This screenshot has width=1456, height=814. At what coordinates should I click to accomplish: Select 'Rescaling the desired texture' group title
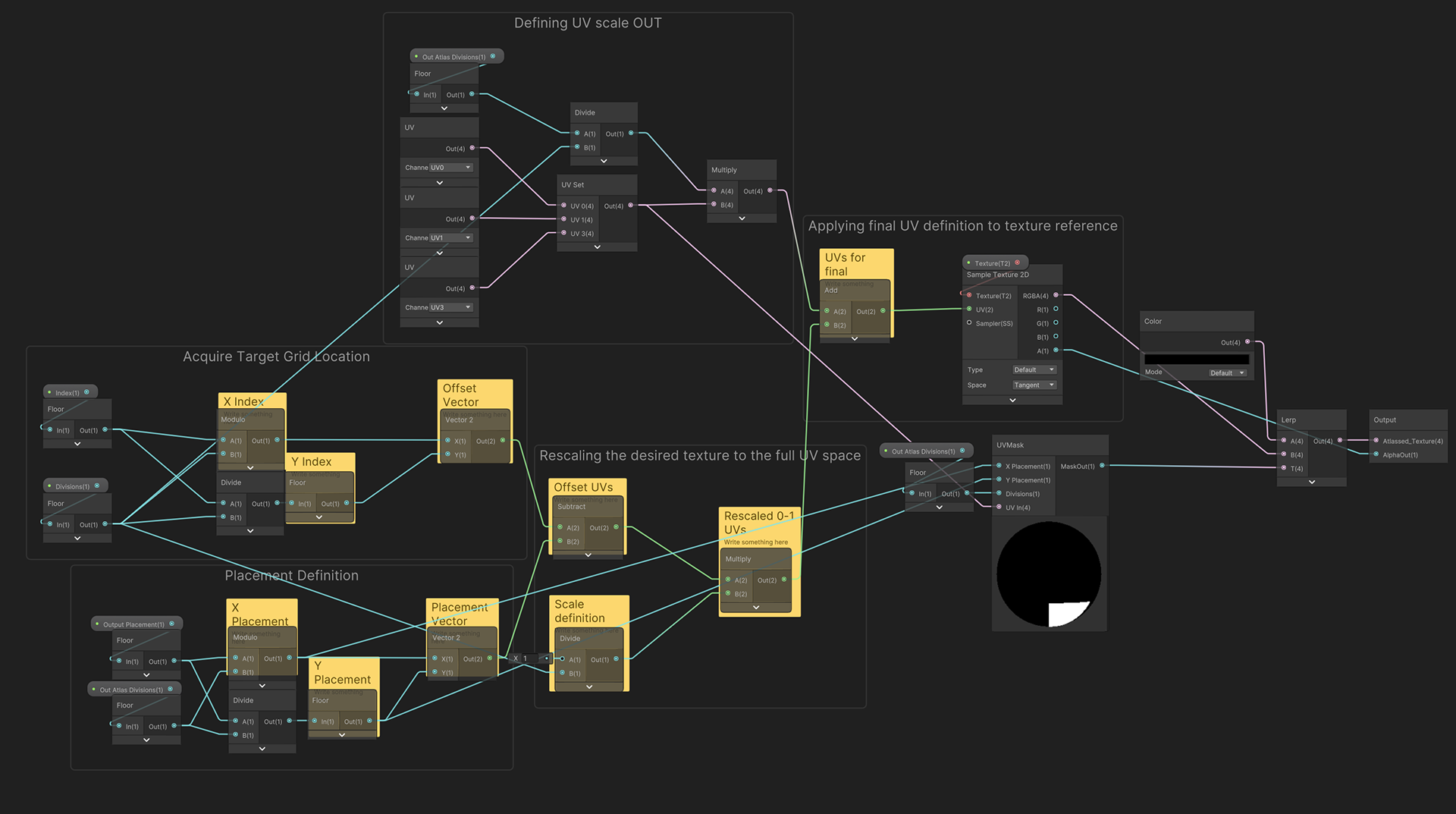(x=700, y=455)
